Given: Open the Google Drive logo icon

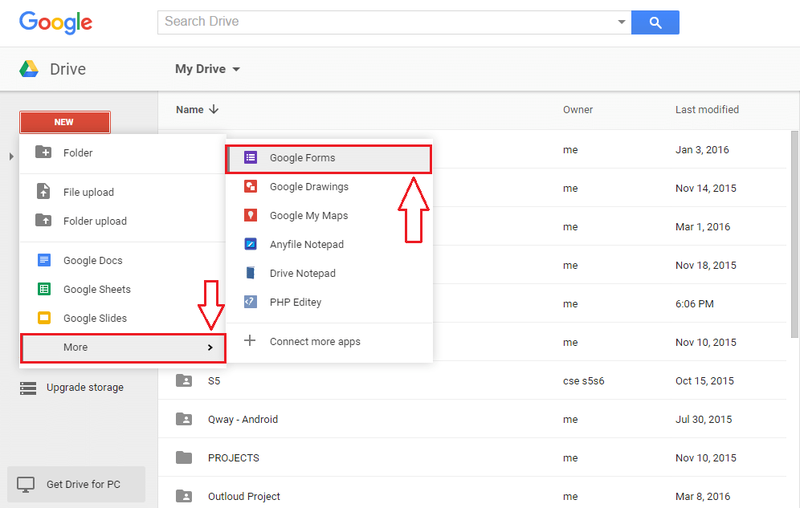Looking at the screenshot, I should [29, 69].
